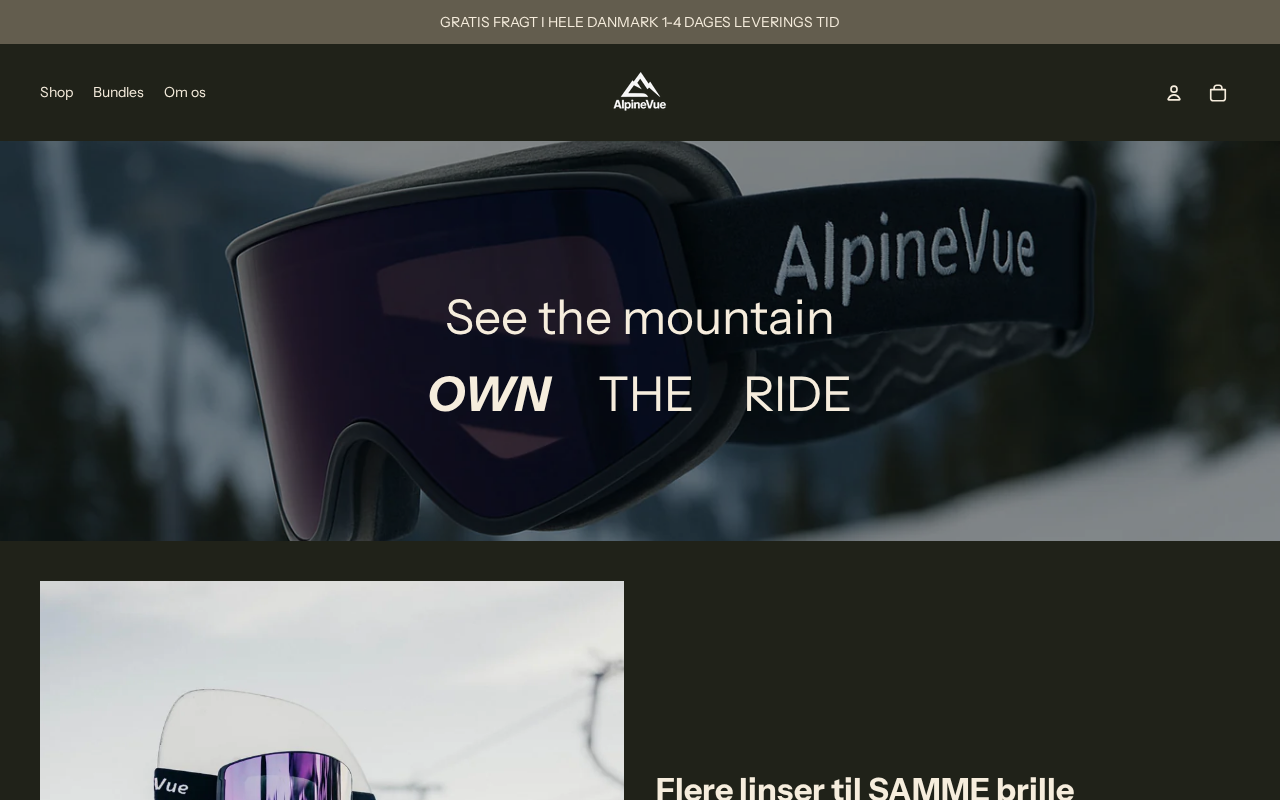The width and height of the screenshot is (1280, 800).
Task: Go to the Bundles menu item
Action: [x=118, y=92]
